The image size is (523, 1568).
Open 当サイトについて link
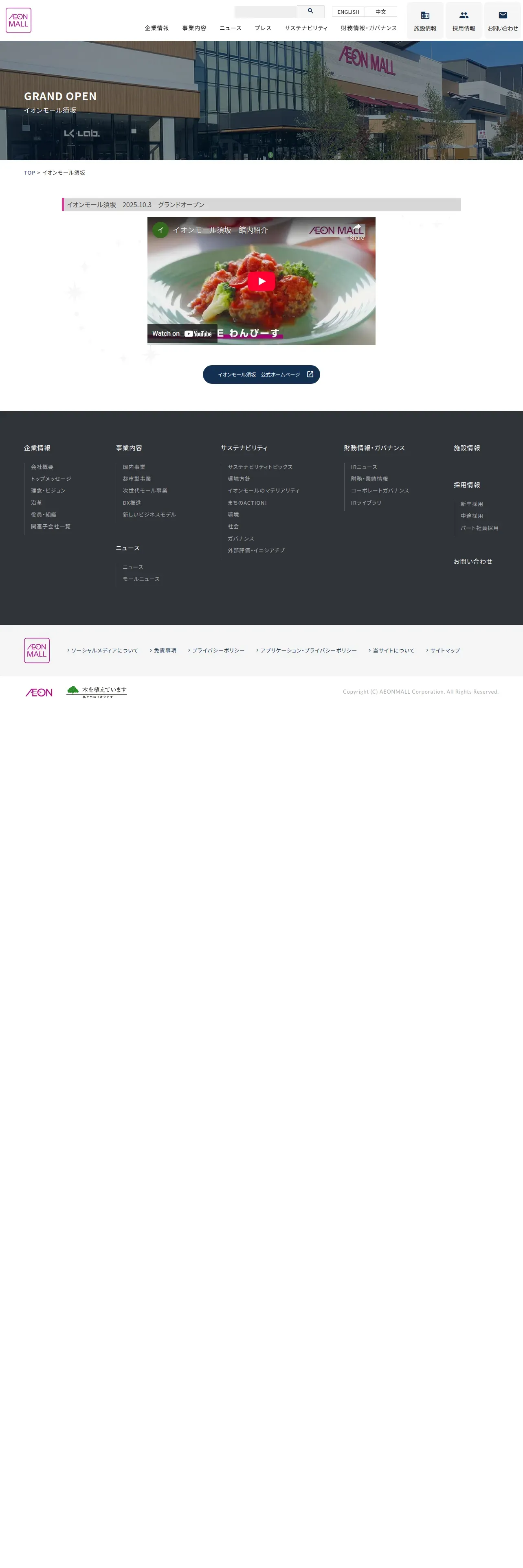tap(391, 651)
